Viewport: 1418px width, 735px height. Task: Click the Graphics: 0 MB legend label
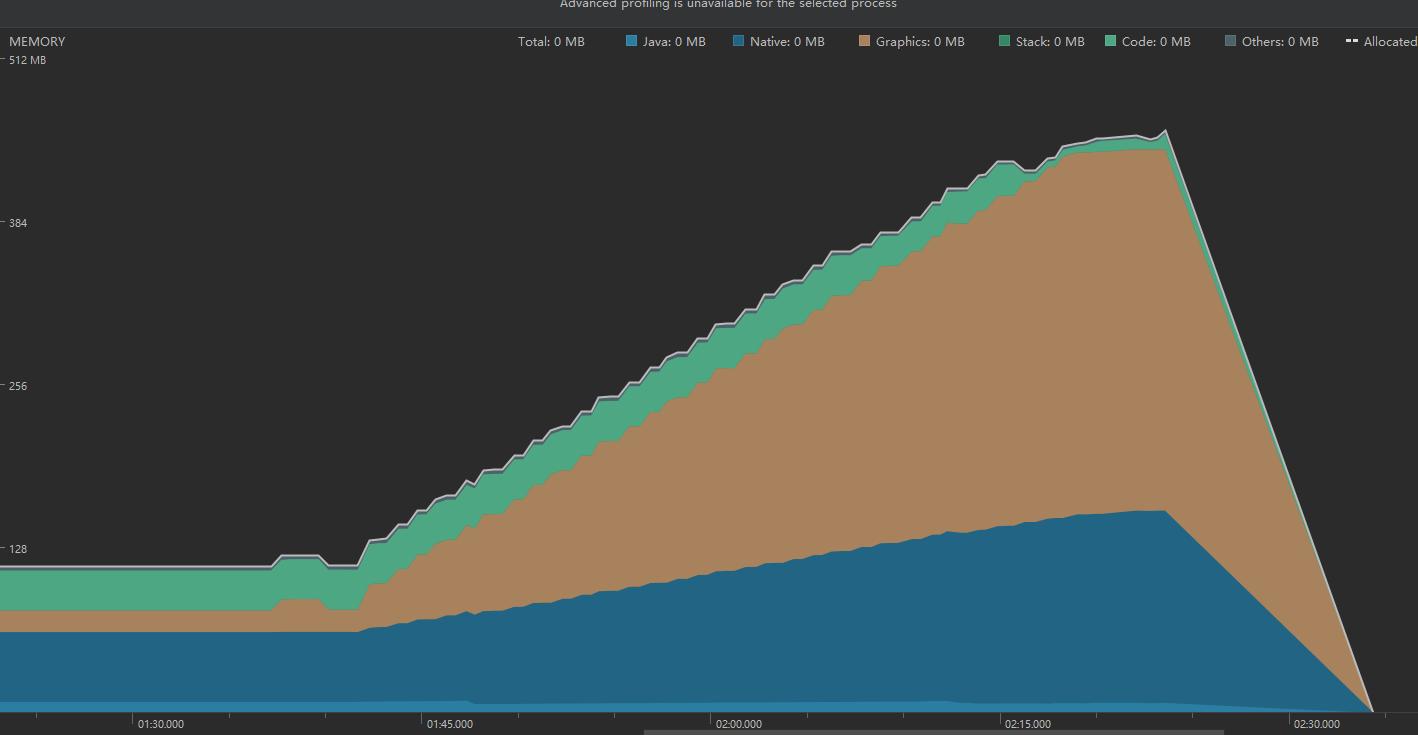click(x=920, y=42)
